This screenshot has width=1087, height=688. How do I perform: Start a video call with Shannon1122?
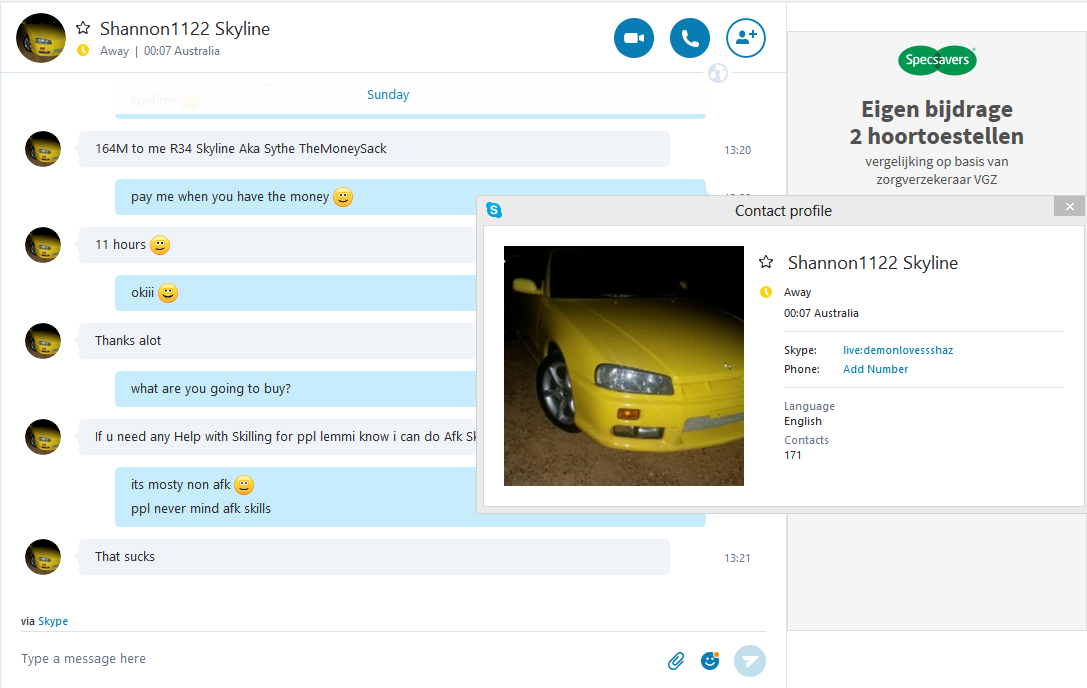point(634,37)
